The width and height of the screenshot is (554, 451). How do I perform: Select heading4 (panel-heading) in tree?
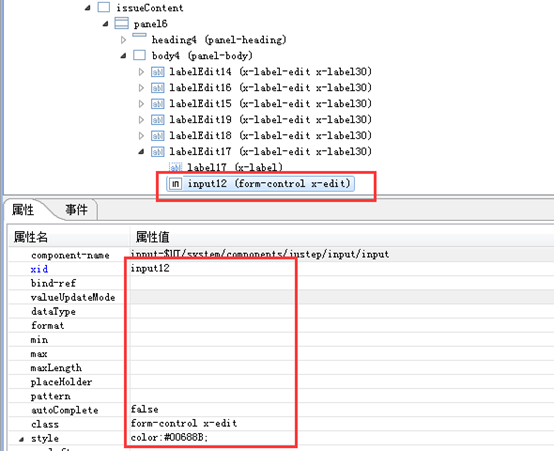[x=219, y=40]
